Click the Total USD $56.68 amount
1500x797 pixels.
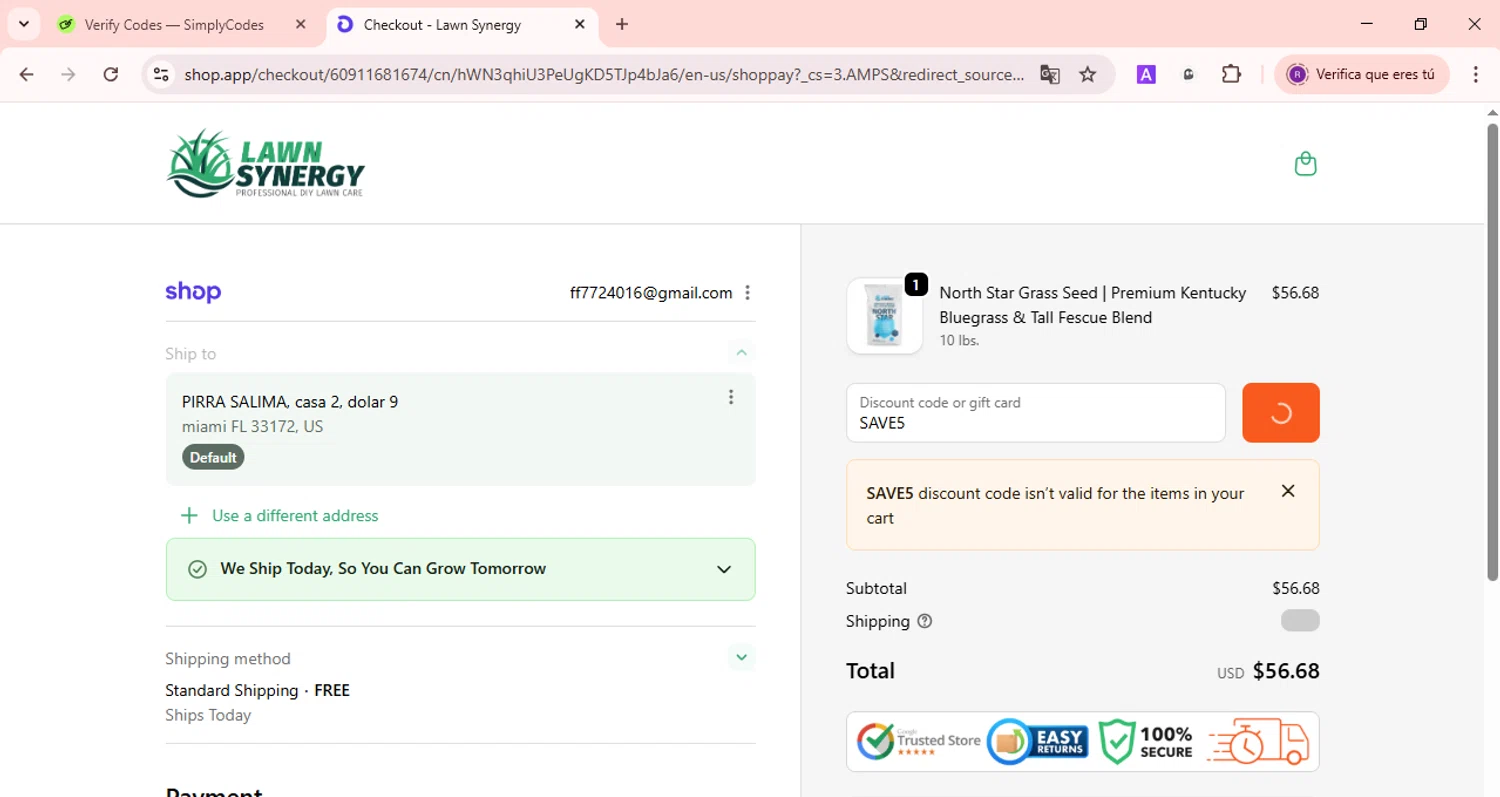click(1268, 671)
